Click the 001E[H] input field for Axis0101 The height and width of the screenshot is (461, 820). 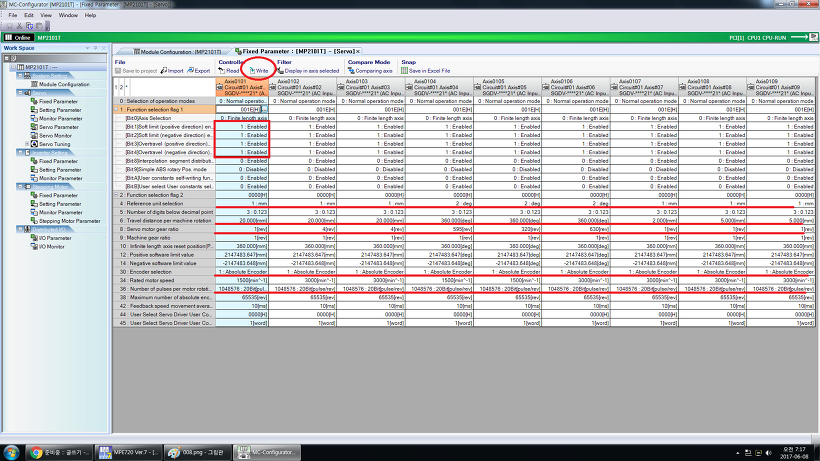click(238, 110)
